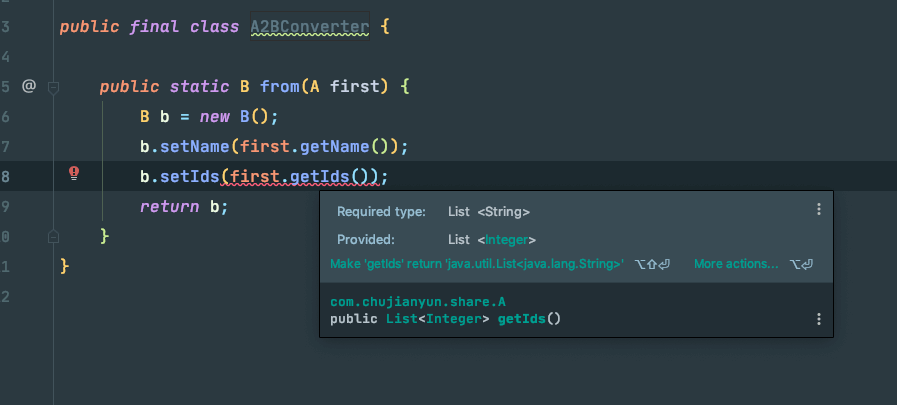The image size is (897, 405).
Task: Click Integer in the Provided type row
Action: 508,240
